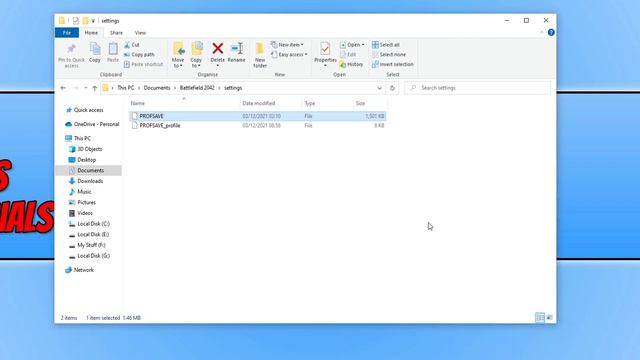Viewport: 640px width, 360px height.
Task: Click the Back navigation arrow
Action: (63, 88)
